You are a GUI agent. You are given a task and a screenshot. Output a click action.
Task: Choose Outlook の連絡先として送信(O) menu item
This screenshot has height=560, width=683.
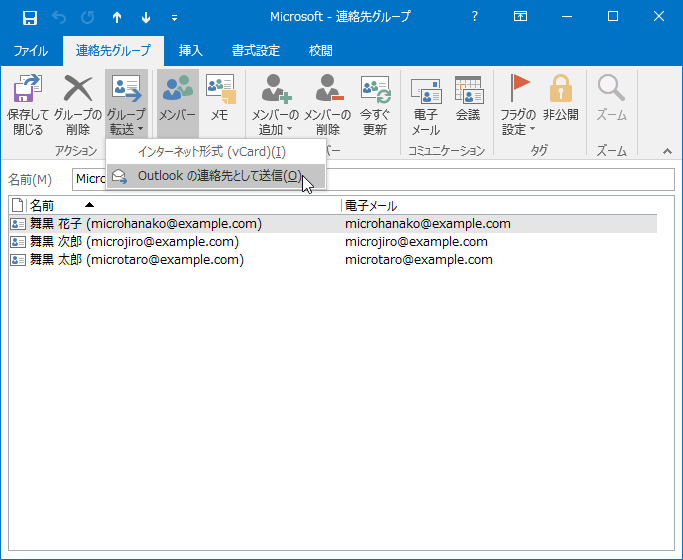click(x=216, y=176)
